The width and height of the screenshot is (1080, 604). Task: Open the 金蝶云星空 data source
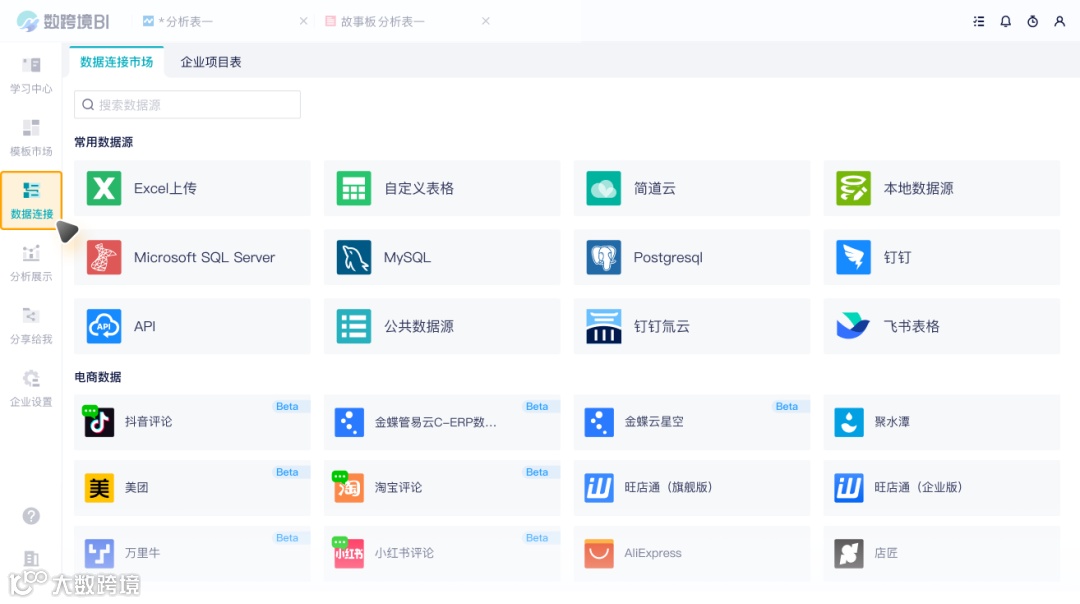coord(692,421)
